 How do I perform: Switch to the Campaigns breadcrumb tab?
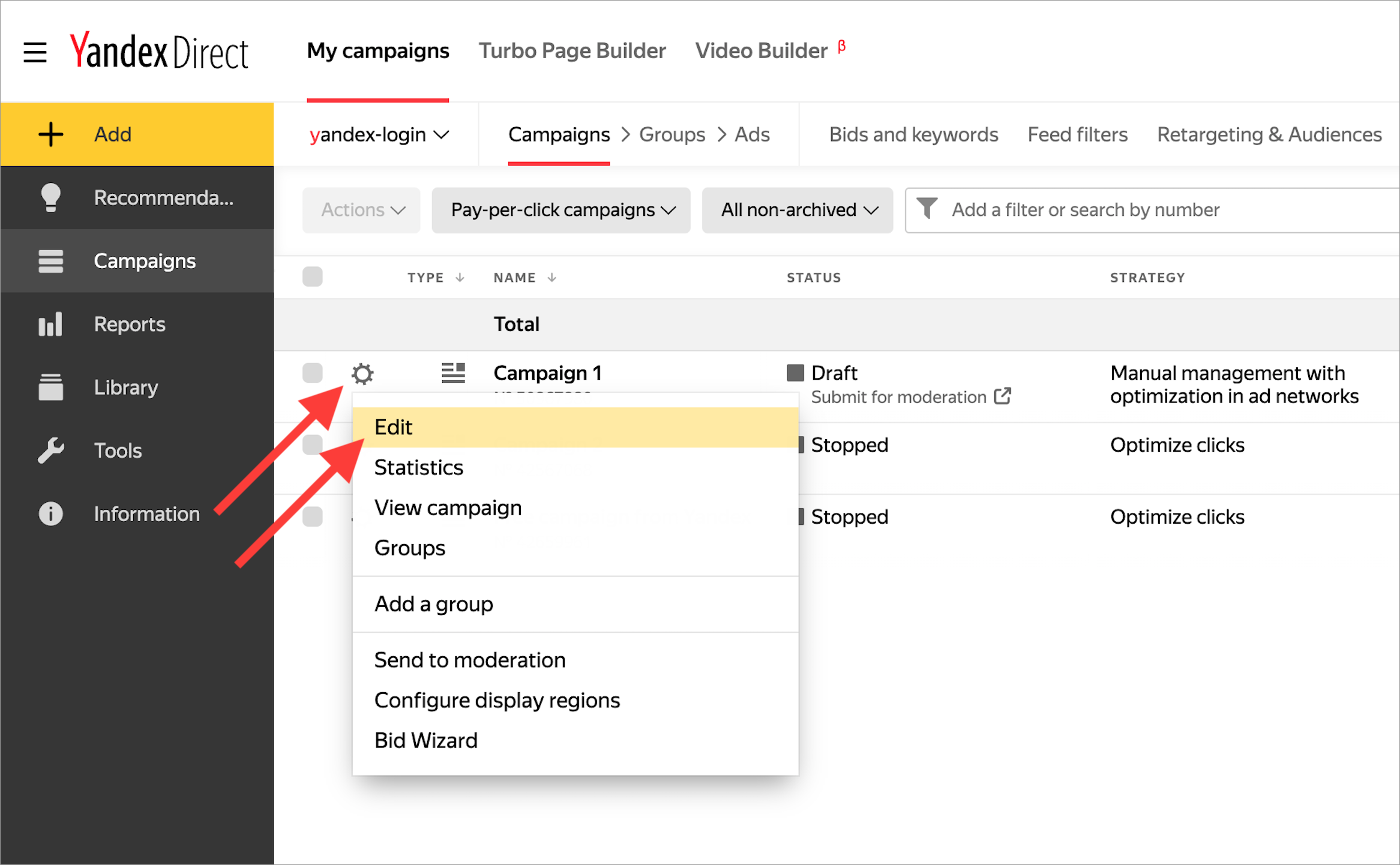(x=559, y=134)
